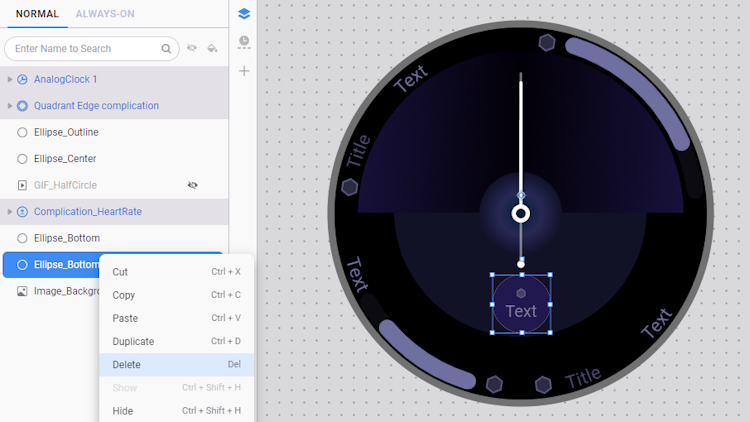Select Duplicate in the context menu

[133, 342]
